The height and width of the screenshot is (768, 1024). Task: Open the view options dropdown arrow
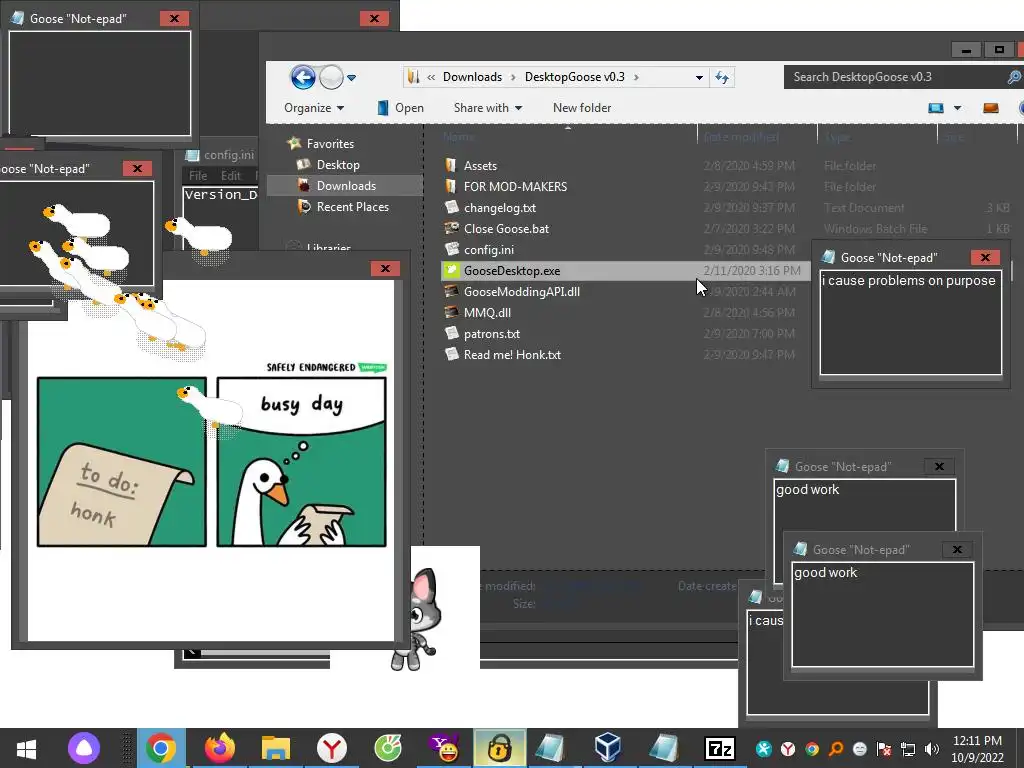957,108
